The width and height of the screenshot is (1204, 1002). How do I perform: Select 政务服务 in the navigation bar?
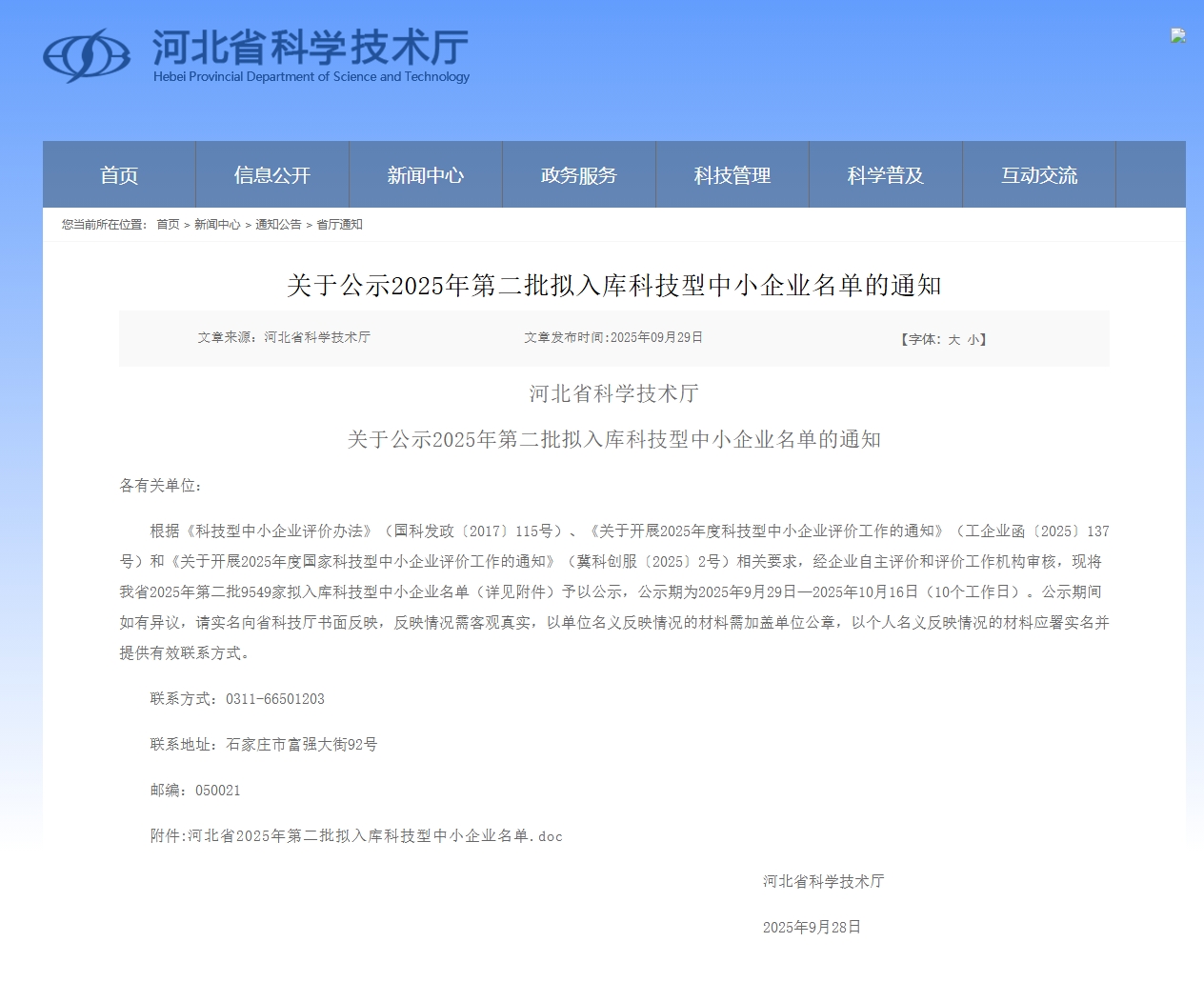coord(578,175)
